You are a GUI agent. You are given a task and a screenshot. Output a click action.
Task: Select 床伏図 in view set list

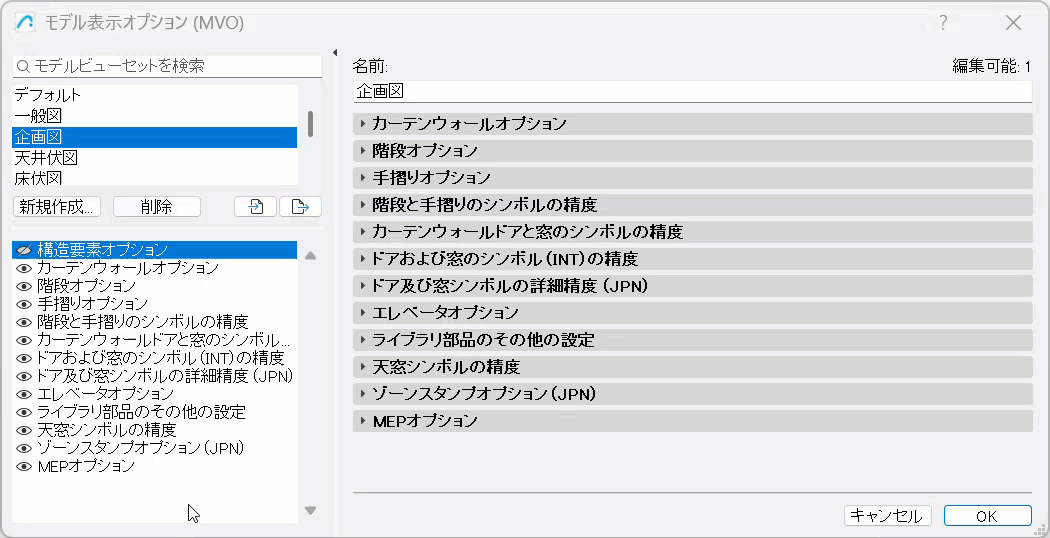pos(155,178)
